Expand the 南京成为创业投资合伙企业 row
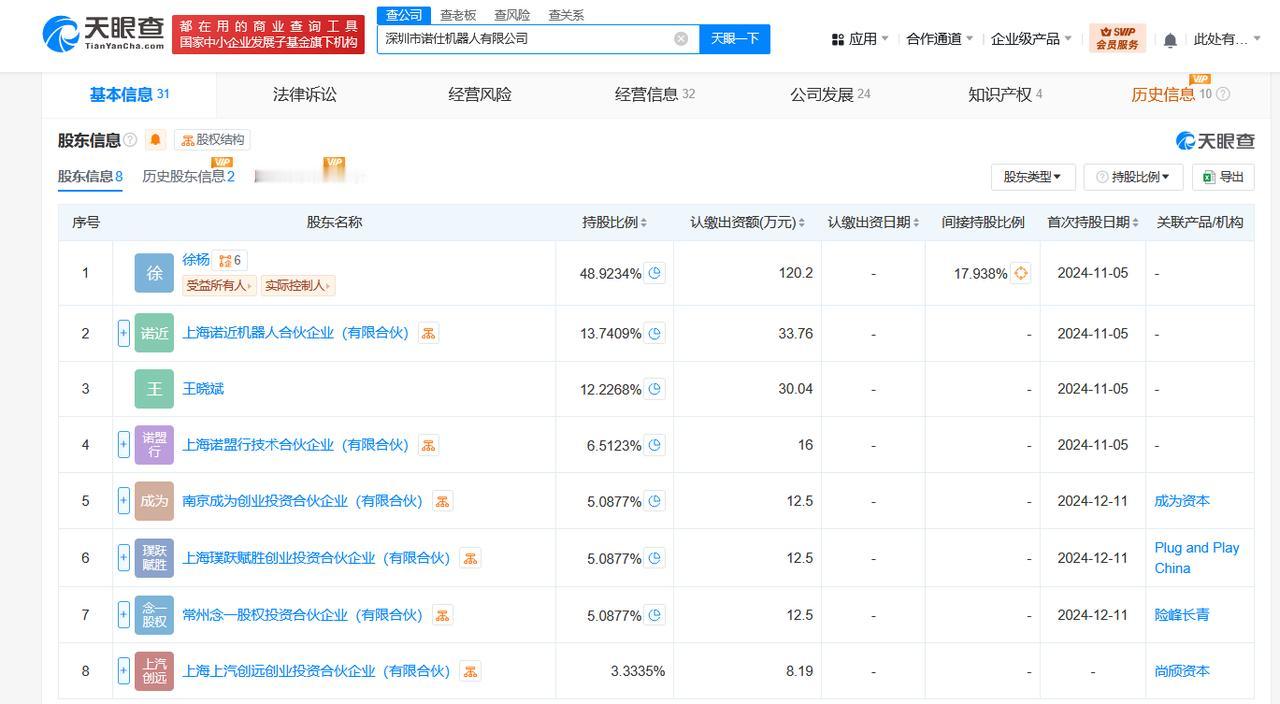The height and width of the screenshot is (704, 1280). [x=124, y=501]
